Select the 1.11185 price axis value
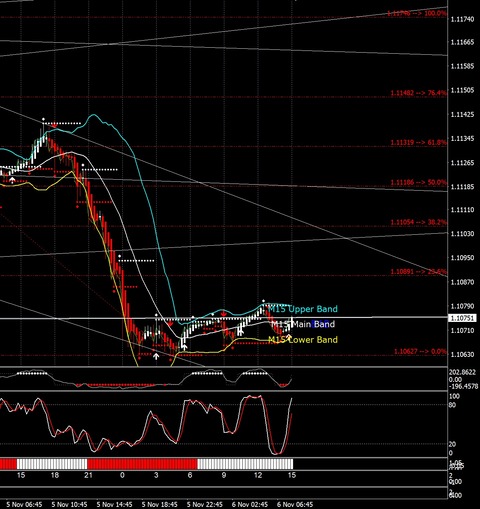Image resolution: width=480 pixels, height=509 pixels. (462, 187)
